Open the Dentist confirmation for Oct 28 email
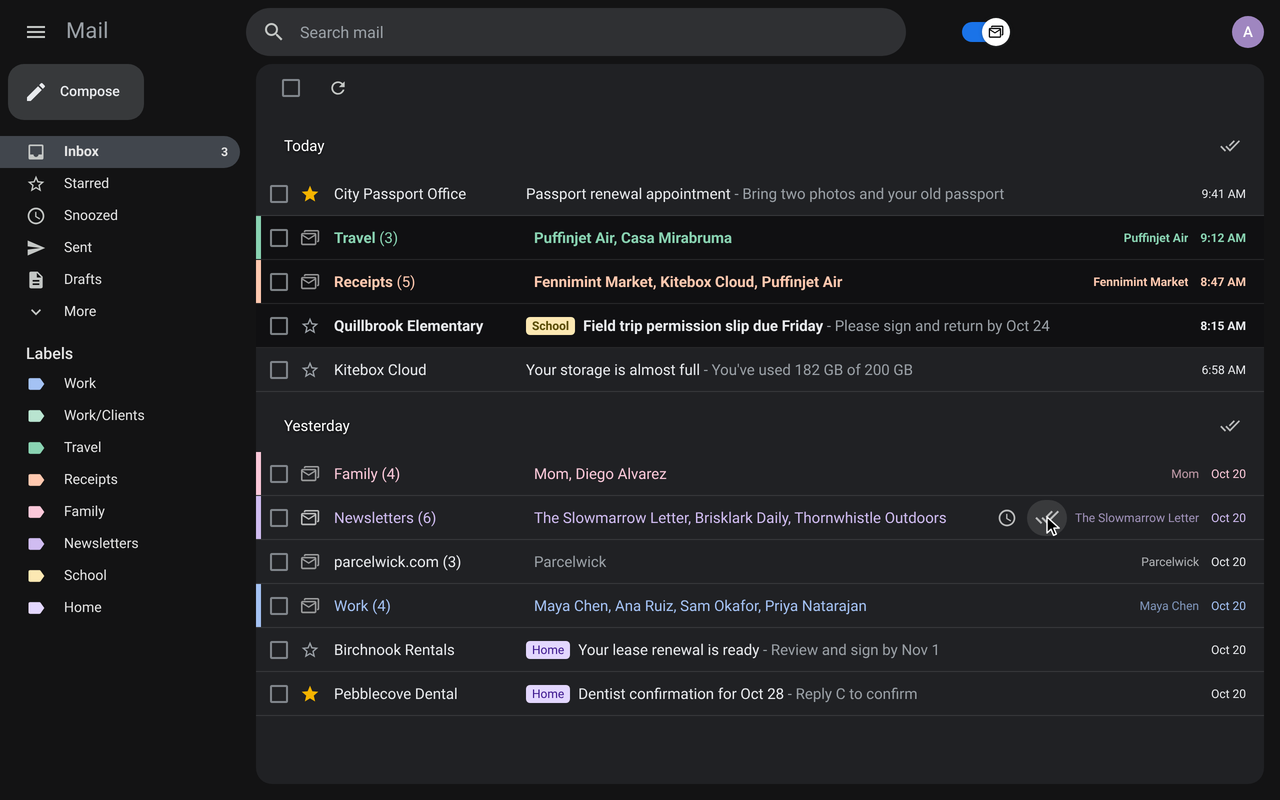1280x800 pixels. tap(760, 694)
